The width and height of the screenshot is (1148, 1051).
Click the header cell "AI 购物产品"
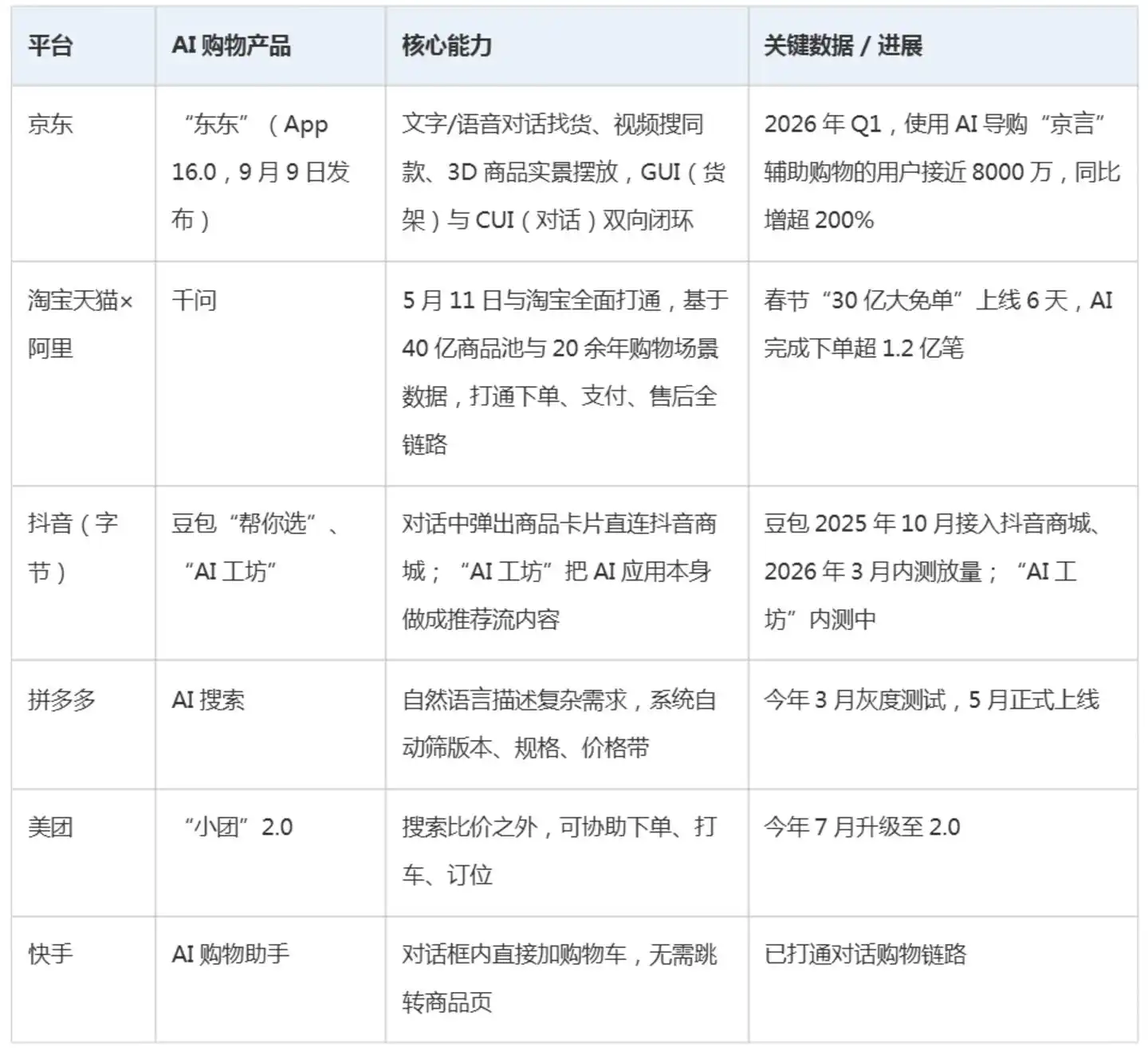(270, 46)
